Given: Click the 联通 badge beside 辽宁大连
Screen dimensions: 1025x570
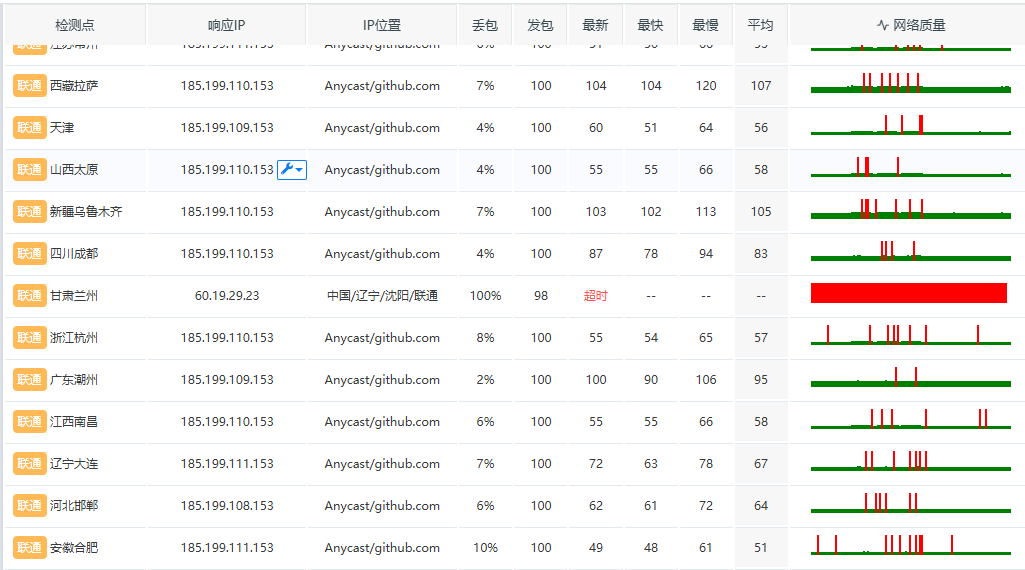Looking at the screenshot, I should 29,464.
